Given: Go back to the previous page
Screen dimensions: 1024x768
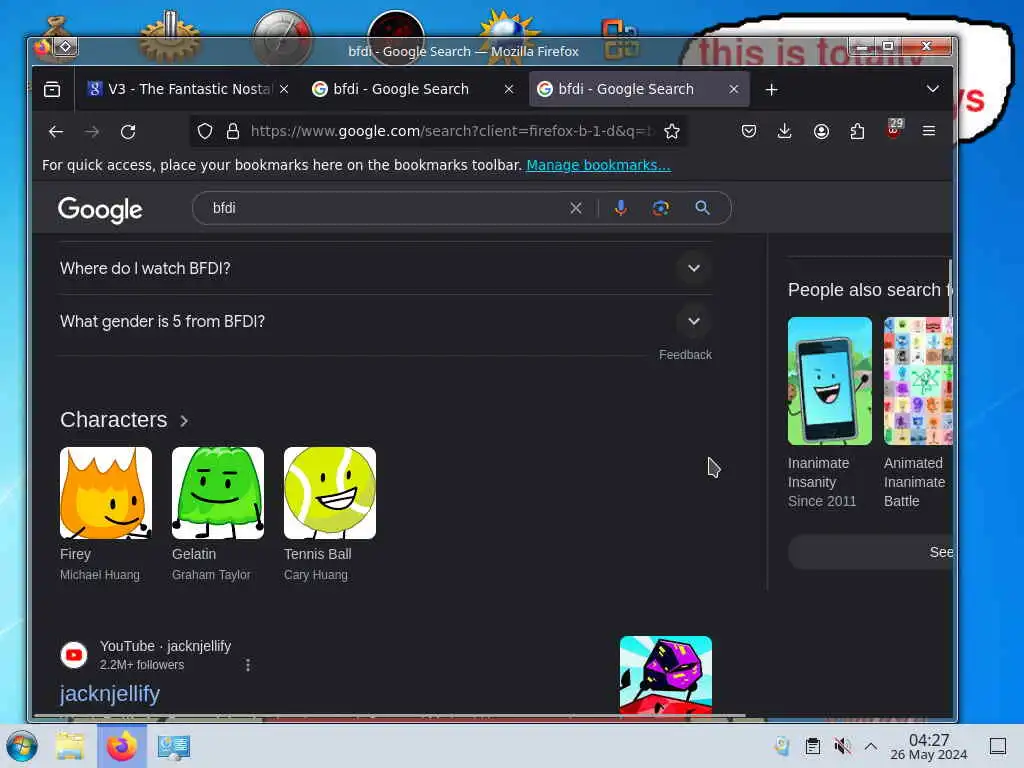Looking at the screenshot, I should 56,131.
